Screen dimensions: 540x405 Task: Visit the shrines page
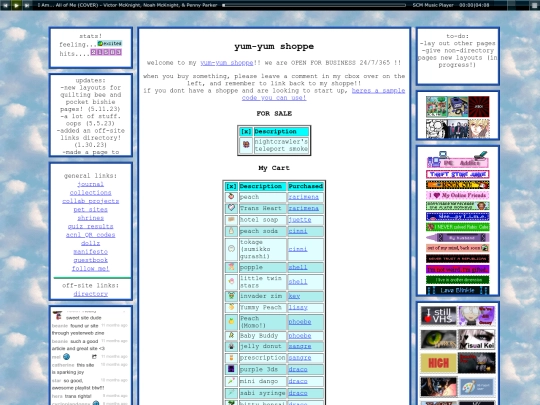click(x=91, y=218)
